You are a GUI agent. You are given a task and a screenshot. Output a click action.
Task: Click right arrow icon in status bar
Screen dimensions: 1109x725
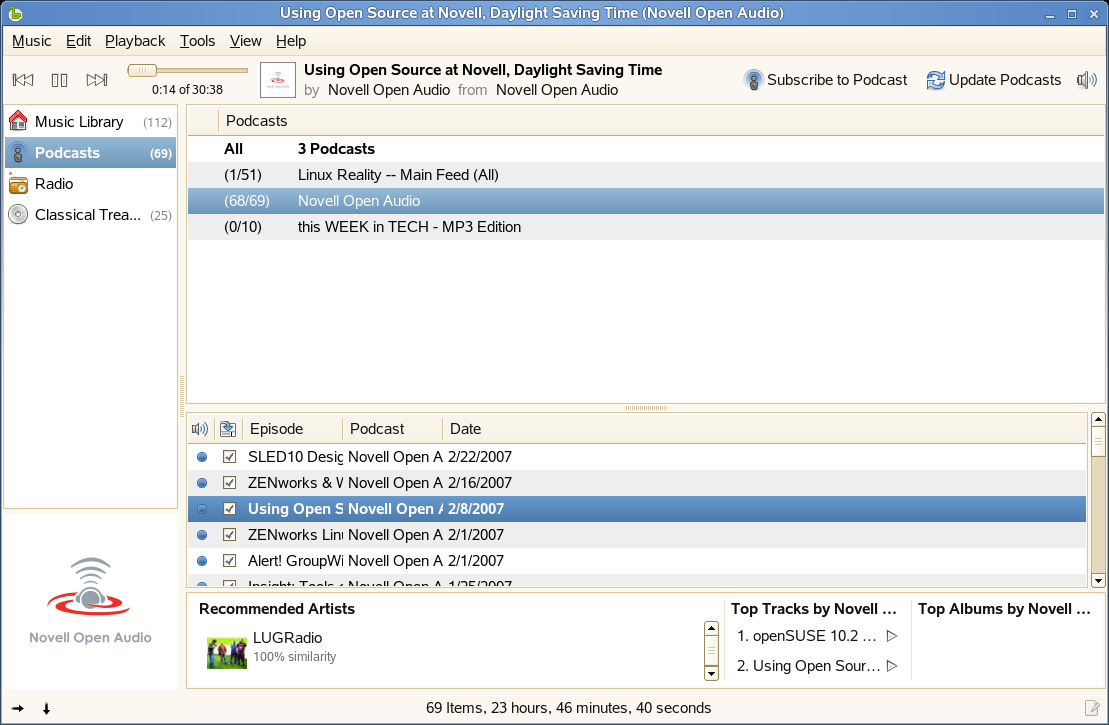point(18,708)
